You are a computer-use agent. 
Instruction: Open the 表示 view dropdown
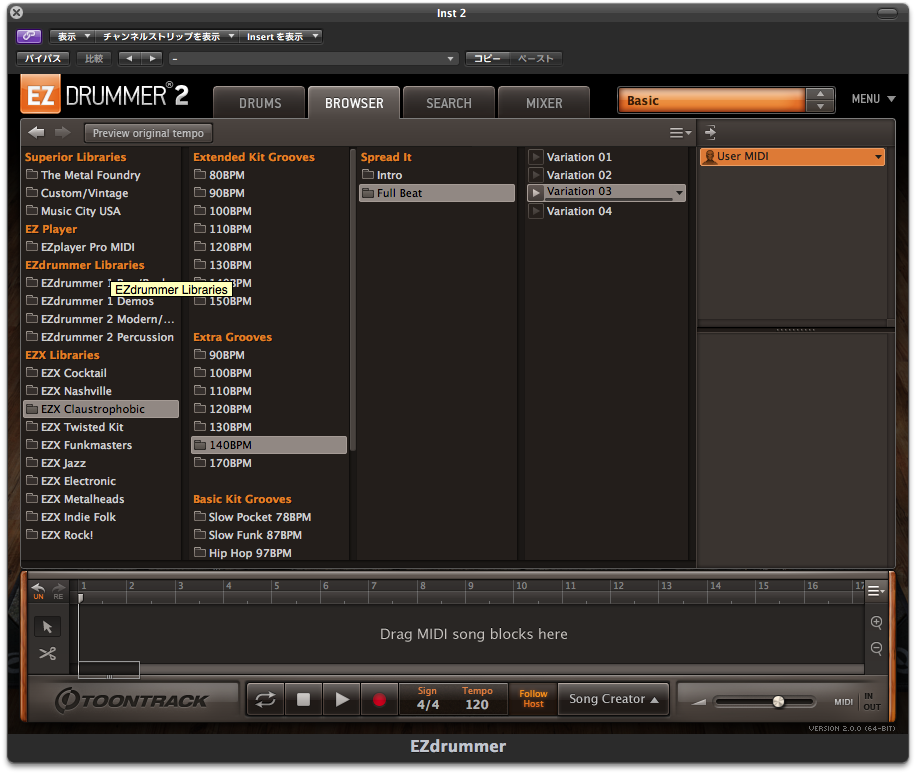[72, 36]
